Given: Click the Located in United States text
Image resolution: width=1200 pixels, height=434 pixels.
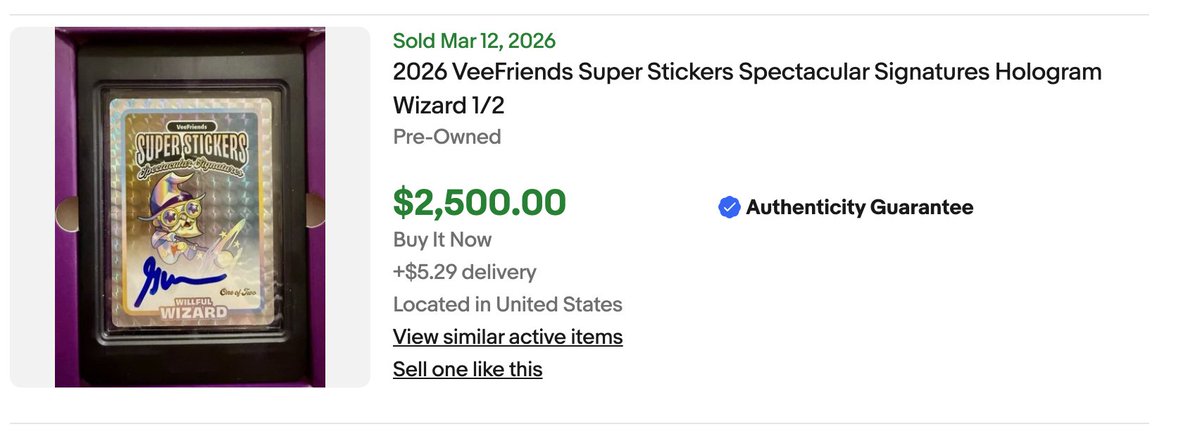Looking at the screenshot, I should (x=507, y=304).
